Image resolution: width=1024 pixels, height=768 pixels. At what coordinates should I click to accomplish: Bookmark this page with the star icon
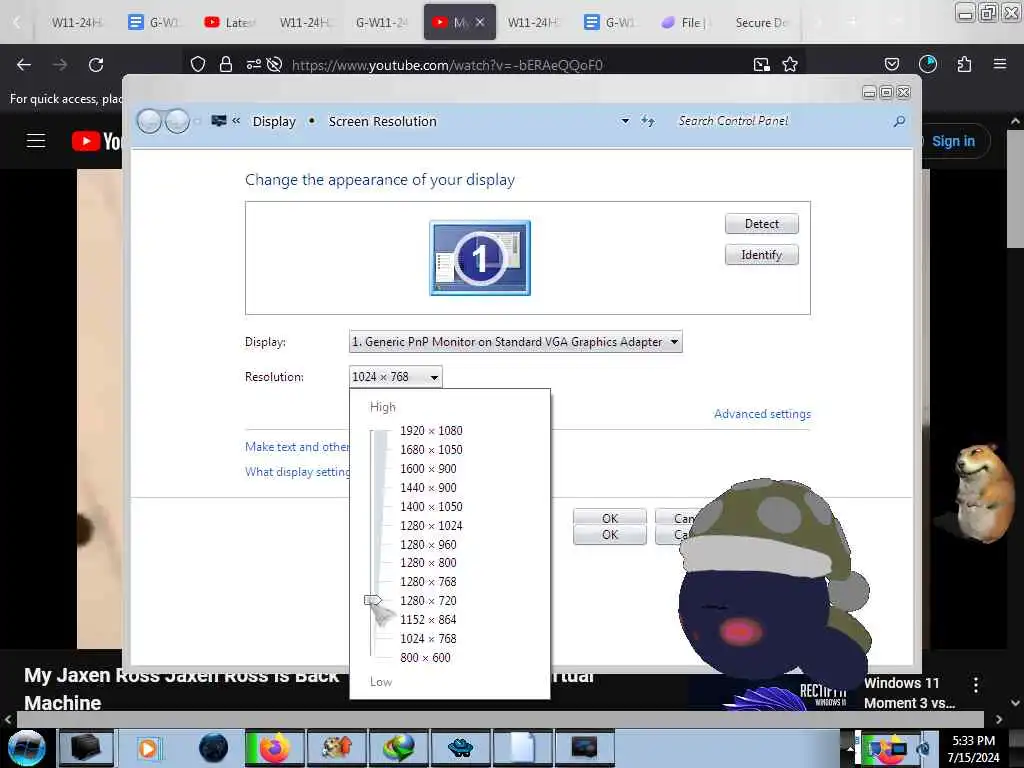click(790, 64)
